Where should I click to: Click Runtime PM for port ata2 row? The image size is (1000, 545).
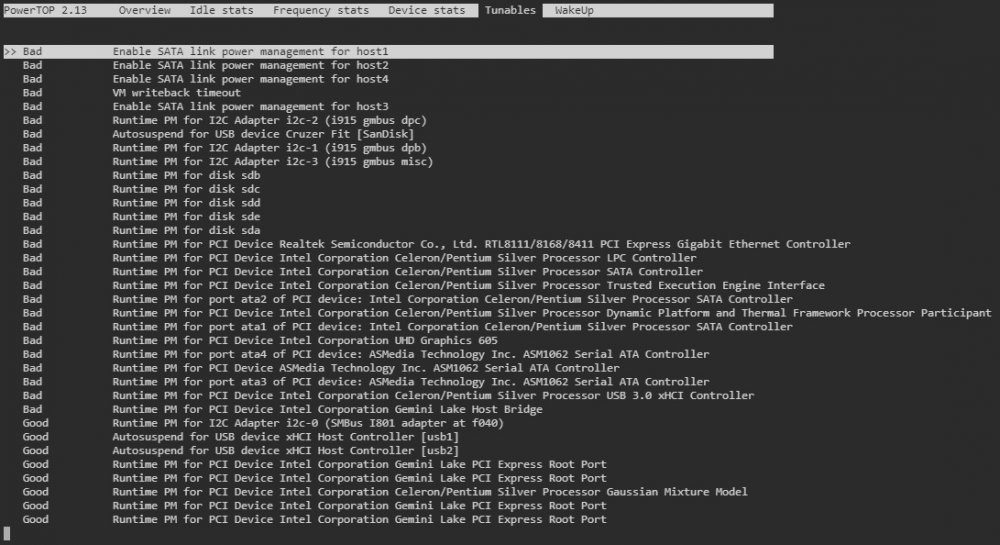click(408, 300)
